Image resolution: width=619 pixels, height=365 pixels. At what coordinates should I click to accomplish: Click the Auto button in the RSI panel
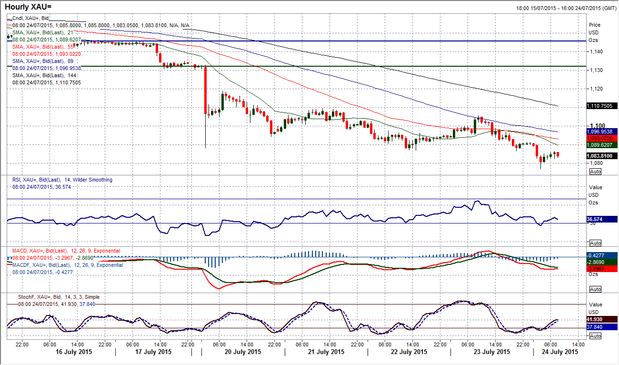[595, 243]
